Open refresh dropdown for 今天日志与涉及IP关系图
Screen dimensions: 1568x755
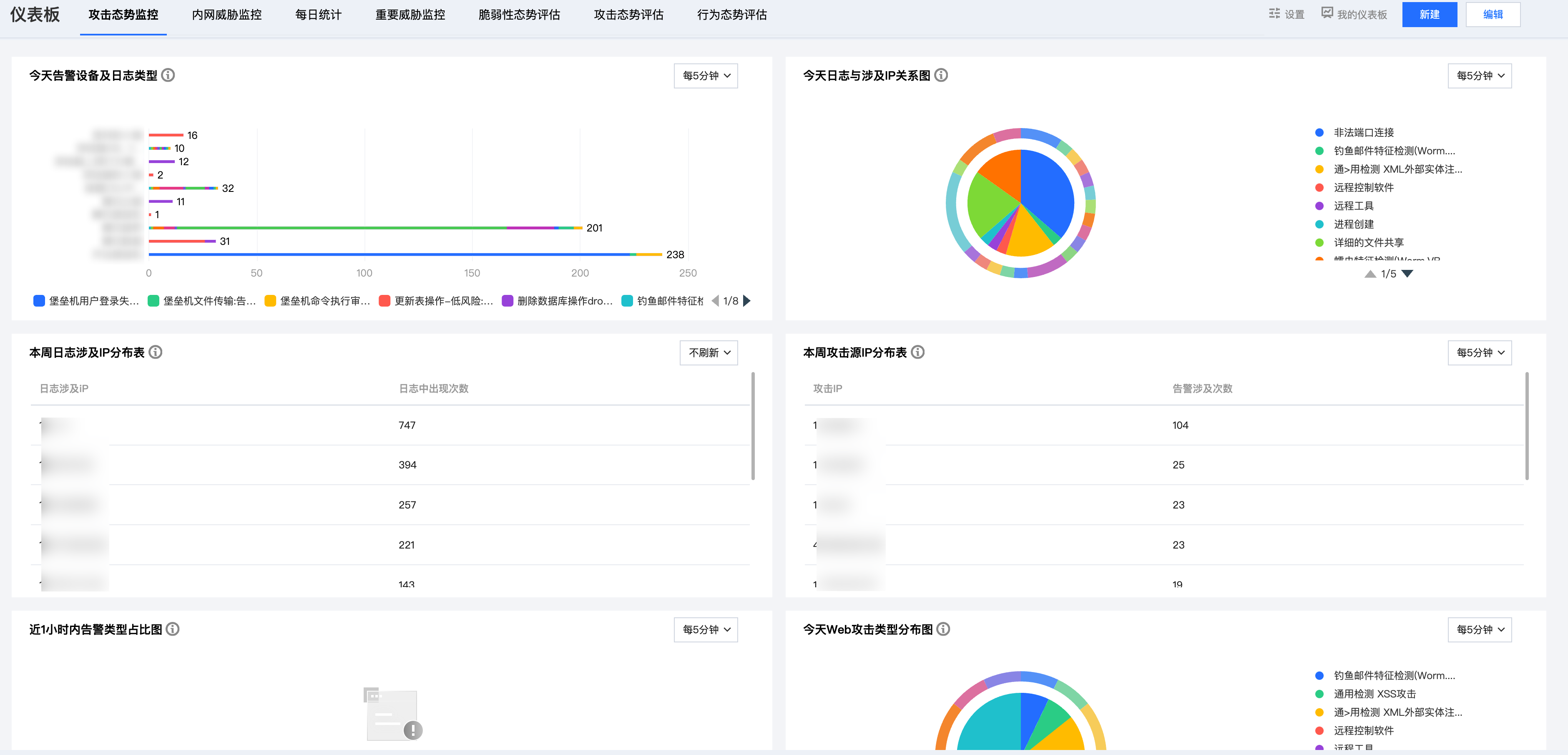pos(1479,75)
